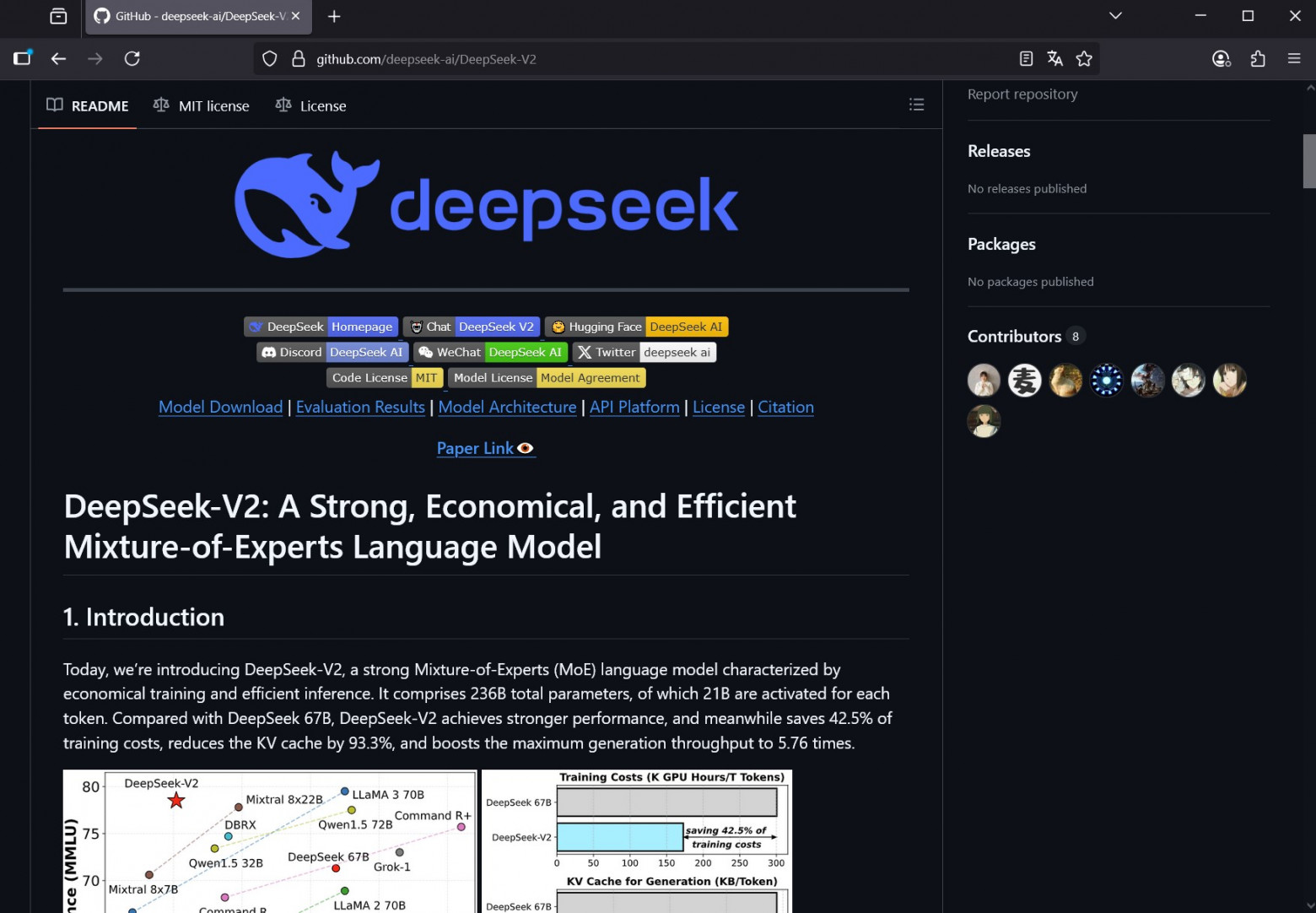Click the last contributor avatar in second row
This screenshot has height=913, width=1316.
(984, 421)
